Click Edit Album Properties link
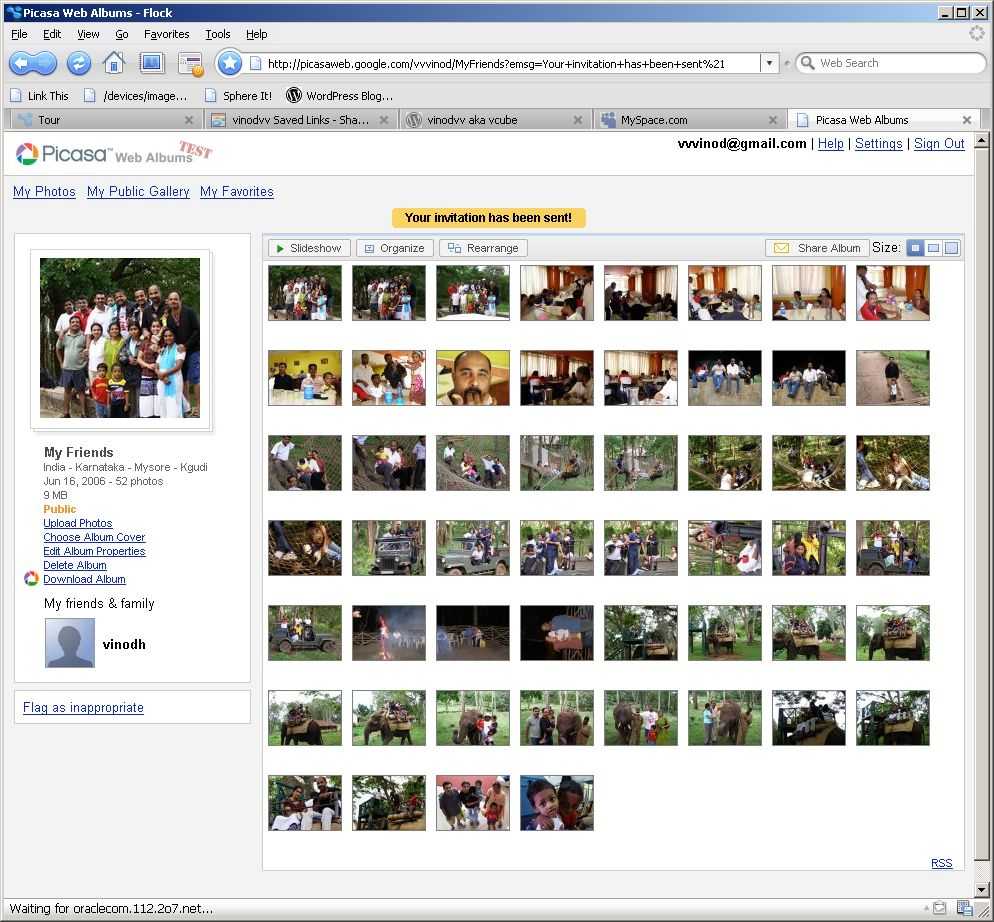The height and width of the screenshot is (922, 994). coord(94,551)
